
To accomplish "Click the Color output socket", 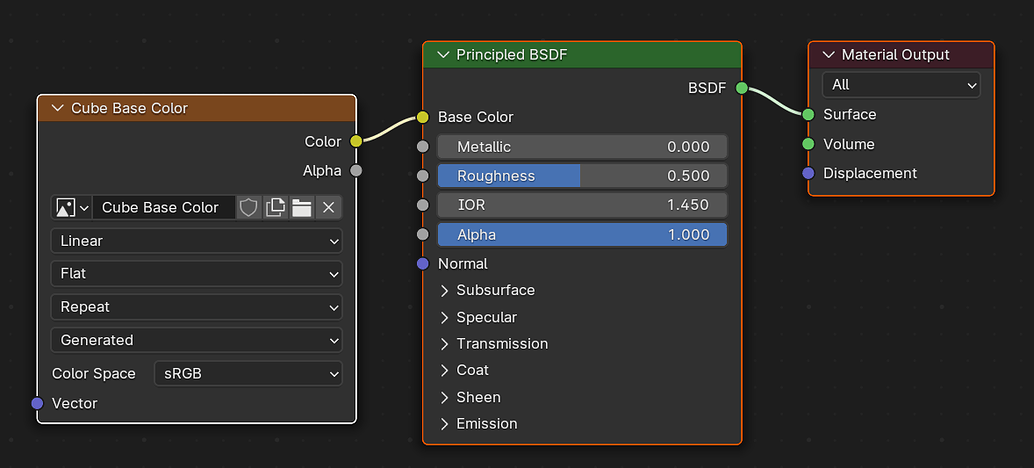I will pos(356,141).
